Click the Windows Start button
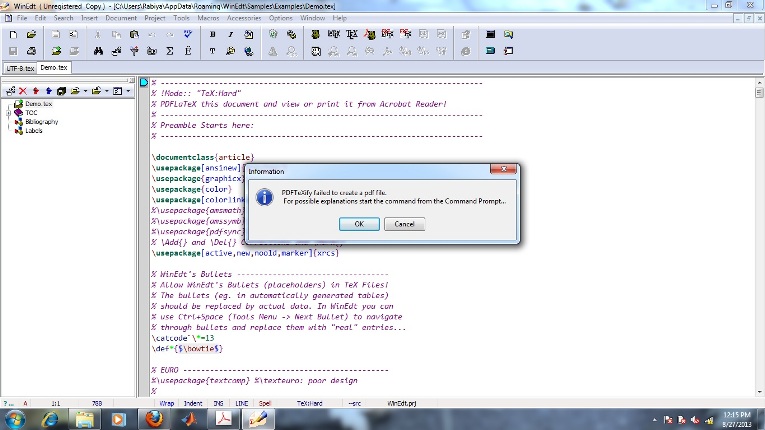 click(x=15, y=419)
